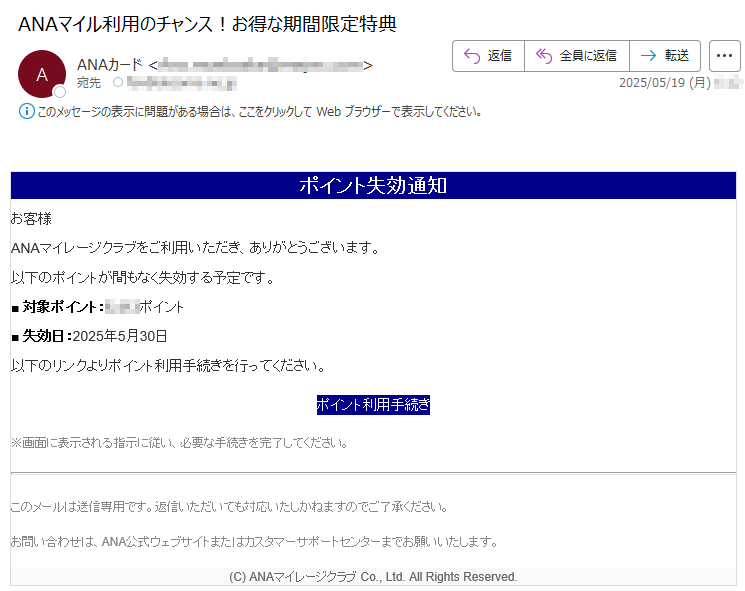745x591 pixels.
Task: Click the sender name ANAカード
Action: tap(109, 65)
